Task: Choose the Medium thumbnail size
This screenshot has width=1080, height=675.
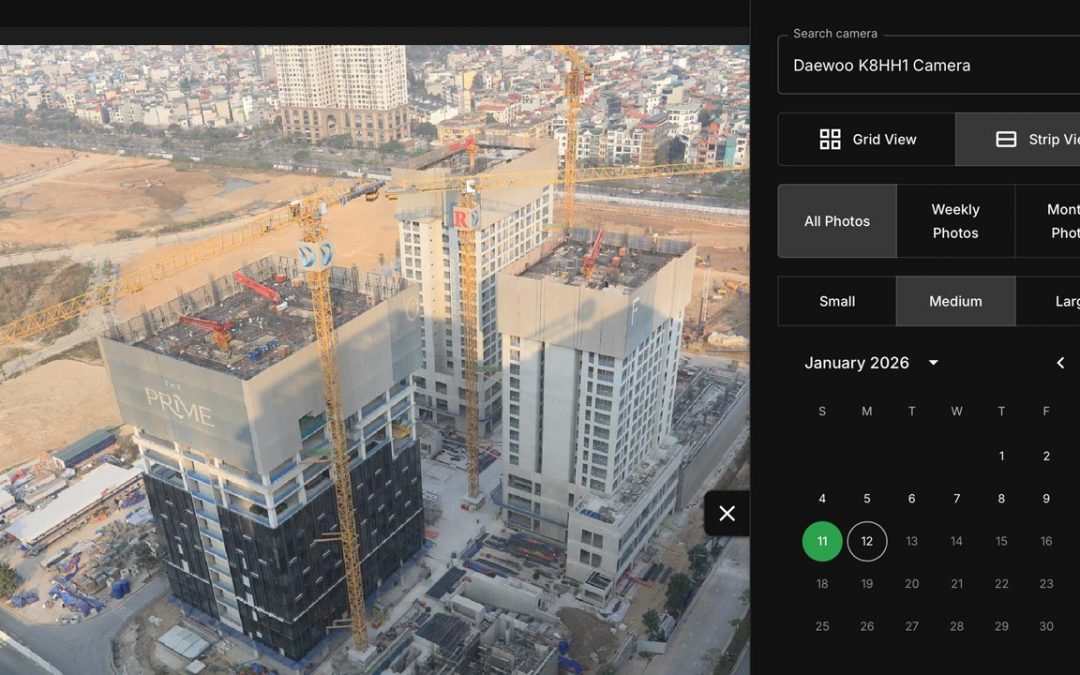Action: click(x=955, y=301)
